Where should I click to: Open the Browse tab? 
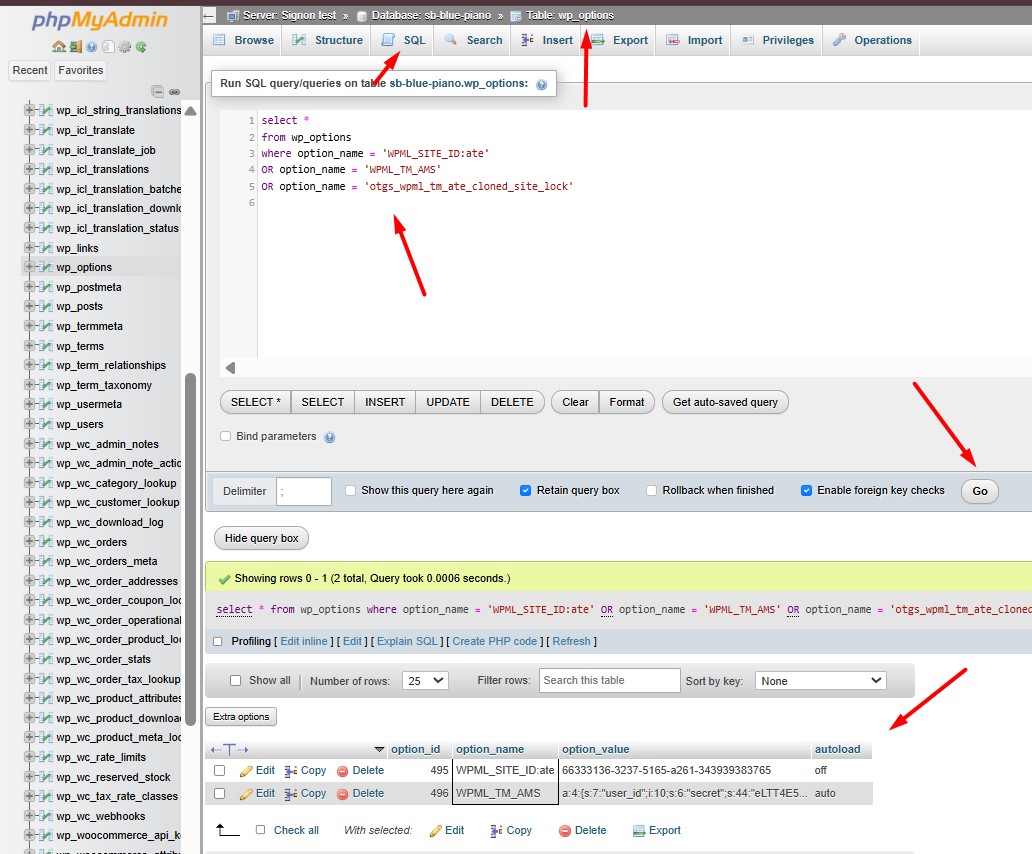244,40
